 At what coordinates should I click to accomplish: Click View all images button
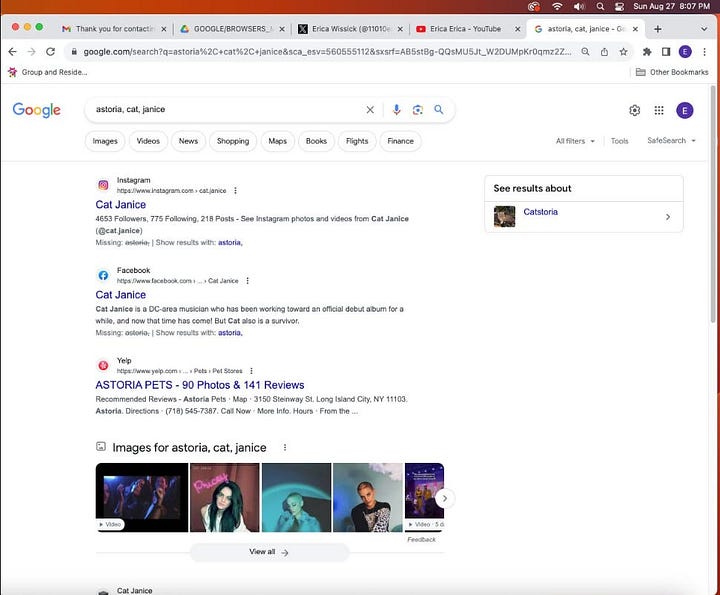[x=269, y=552]
